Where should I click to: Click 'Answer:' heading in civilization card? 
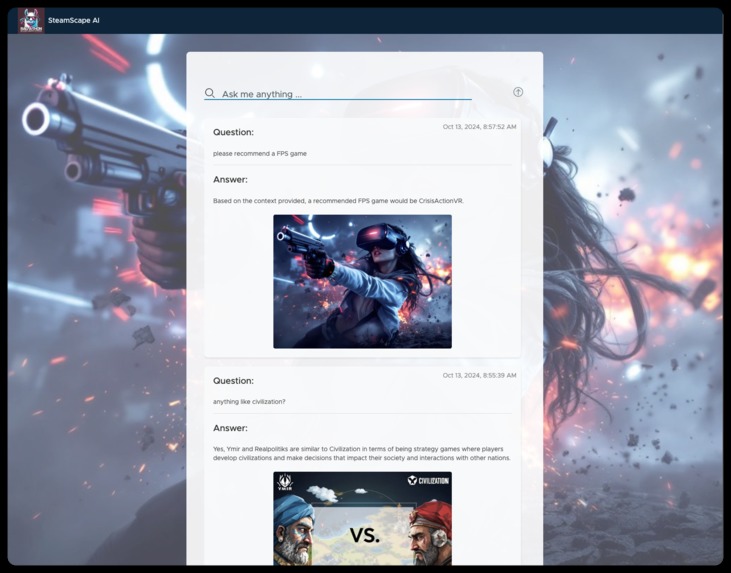(x=230, y=428)
